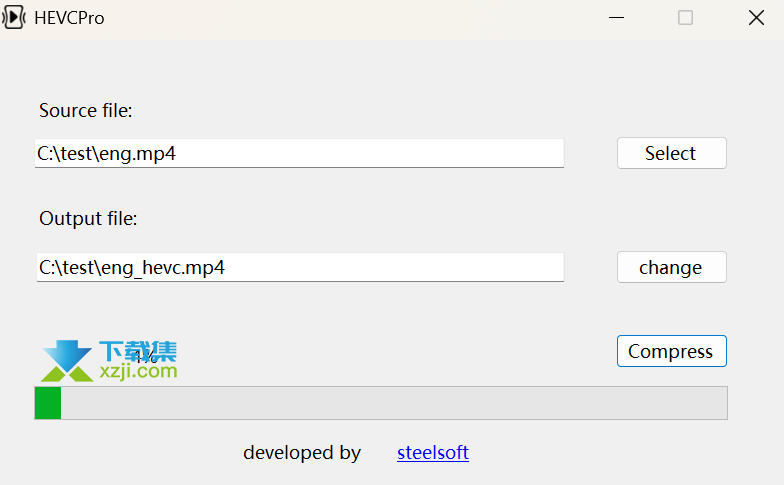Click the empty gray area of progress bar

pyautogui.click(x=394, y=403)
